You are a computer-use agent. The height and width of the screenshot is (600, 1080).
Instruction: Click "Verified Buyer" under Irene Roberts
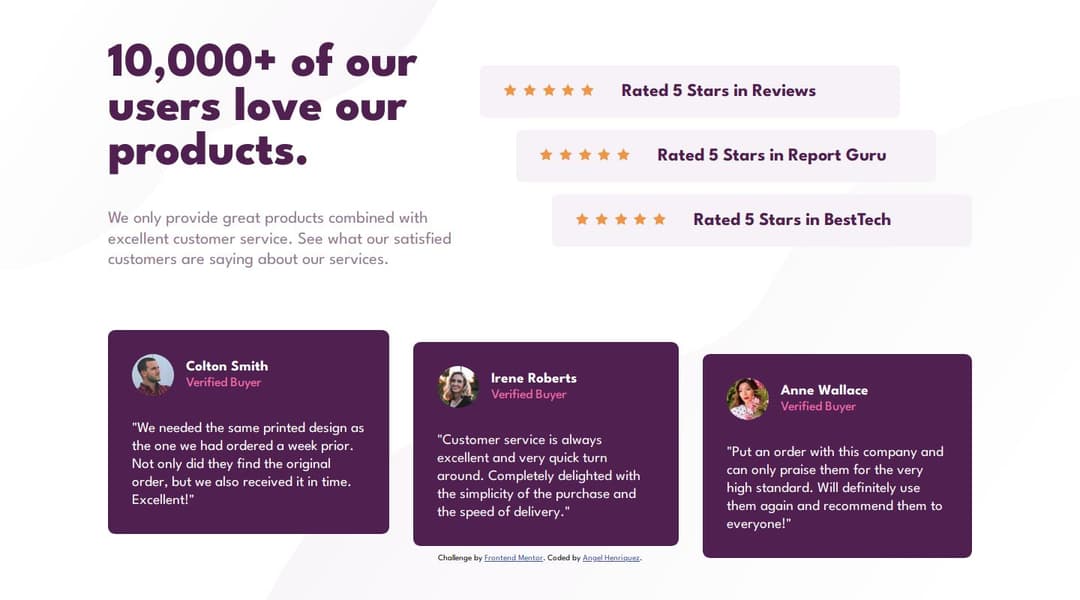coord(528,395)
